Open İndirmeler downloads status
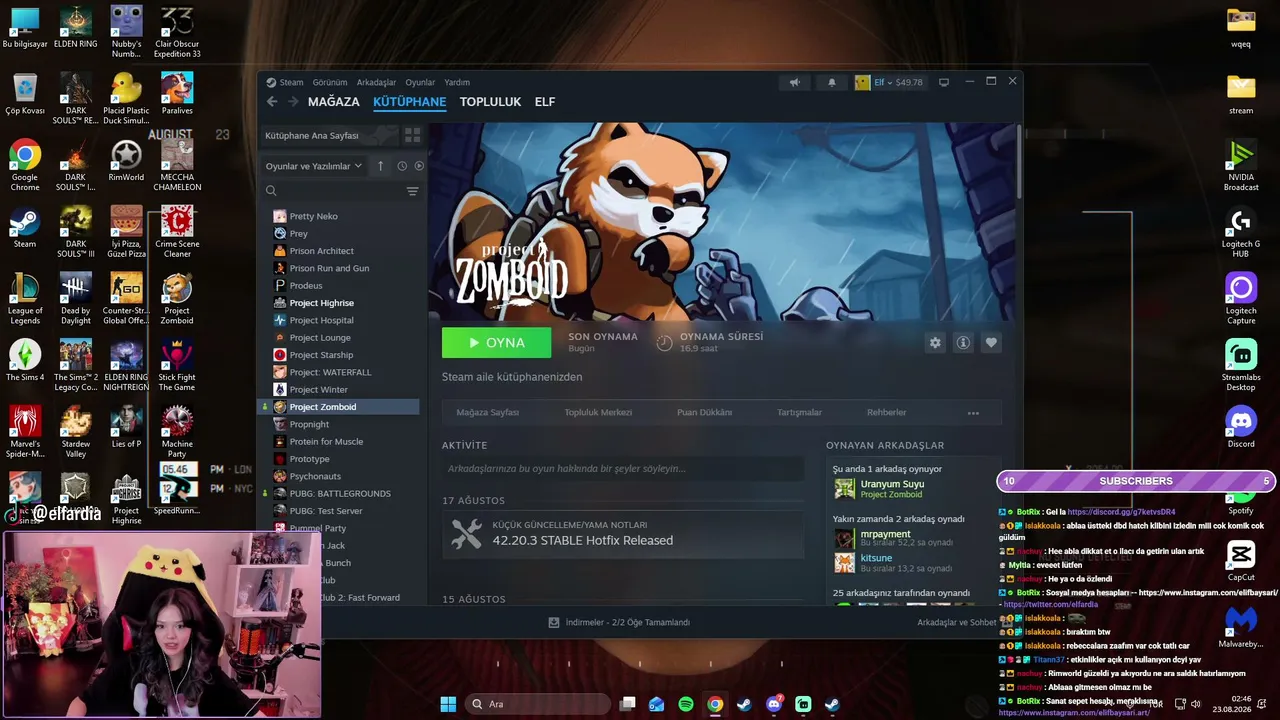Screen dimensions: 1280x720 (620, 622)
